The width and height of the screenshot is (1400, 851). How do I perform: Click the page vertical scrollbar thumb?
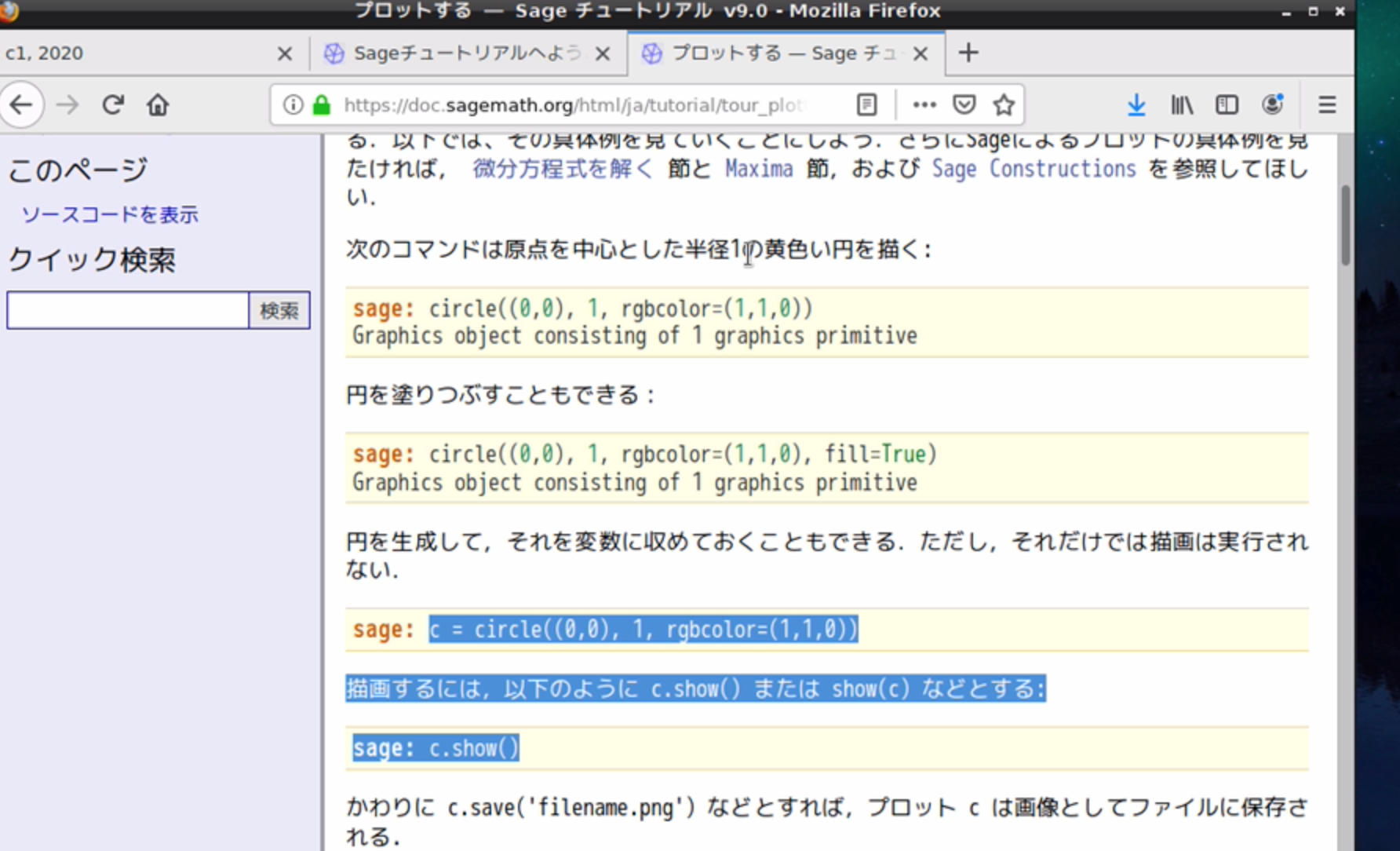(x=1345, y=226)
